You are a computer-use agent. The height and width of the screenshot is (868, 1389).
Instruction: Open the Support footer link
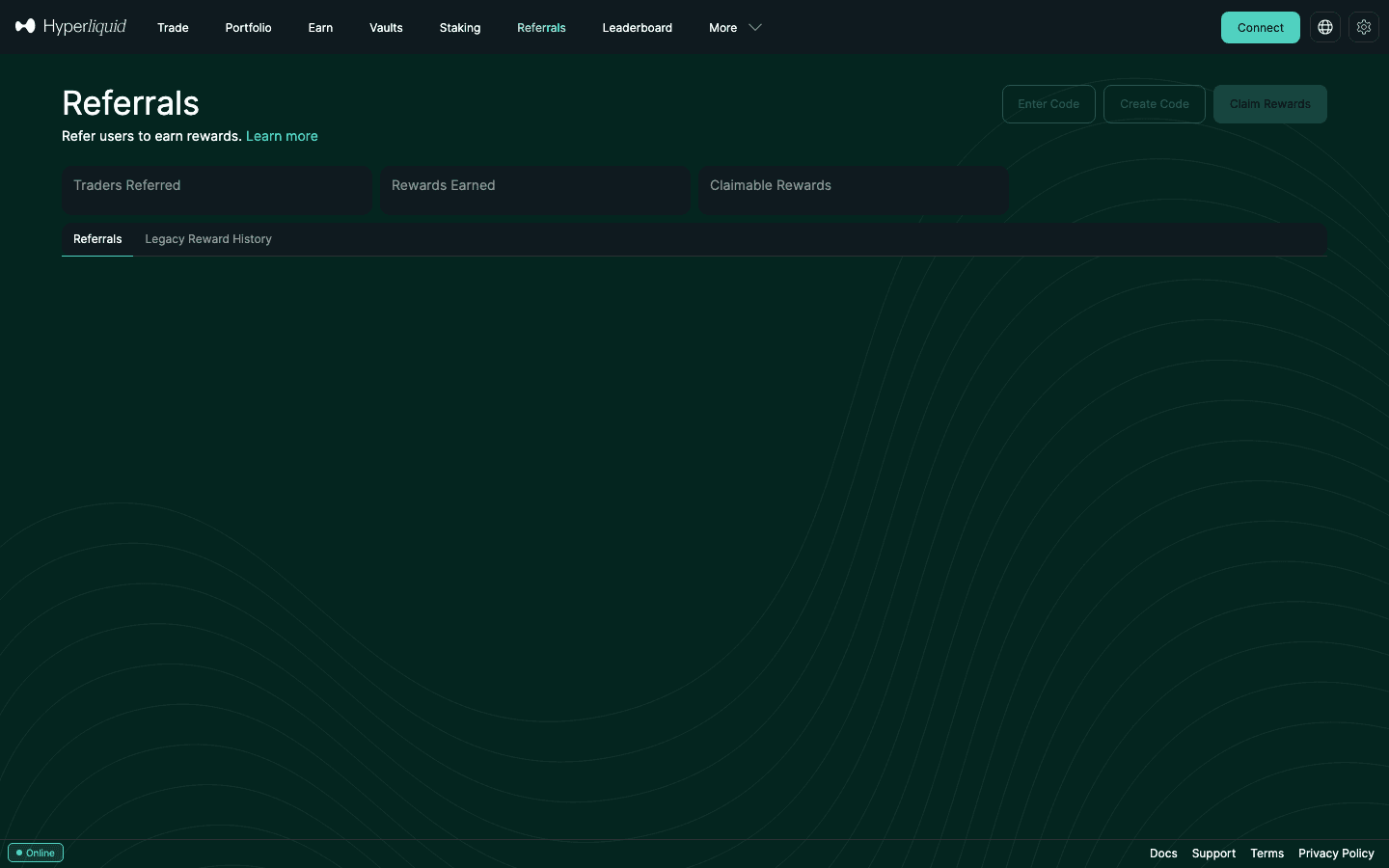[x=1213, y=854]
